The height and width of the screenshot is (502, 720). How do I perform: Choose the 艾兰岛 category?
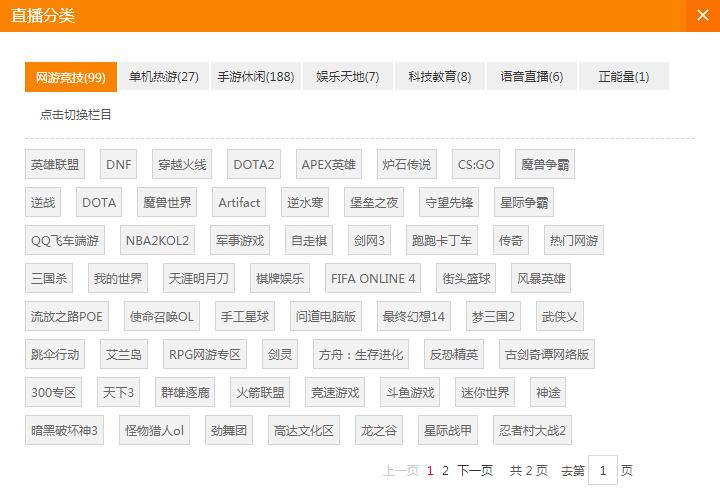point(124,354)
